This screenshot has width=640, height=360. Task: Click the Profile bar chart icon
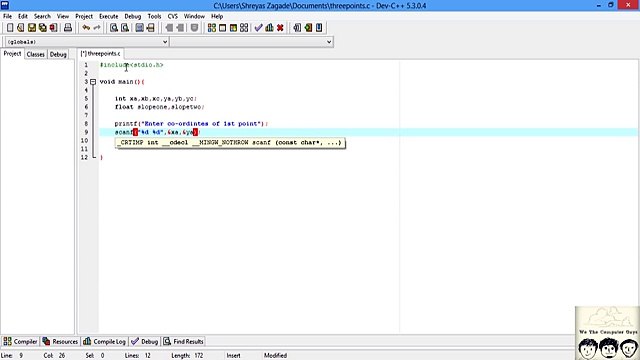[x=269, y=28]
